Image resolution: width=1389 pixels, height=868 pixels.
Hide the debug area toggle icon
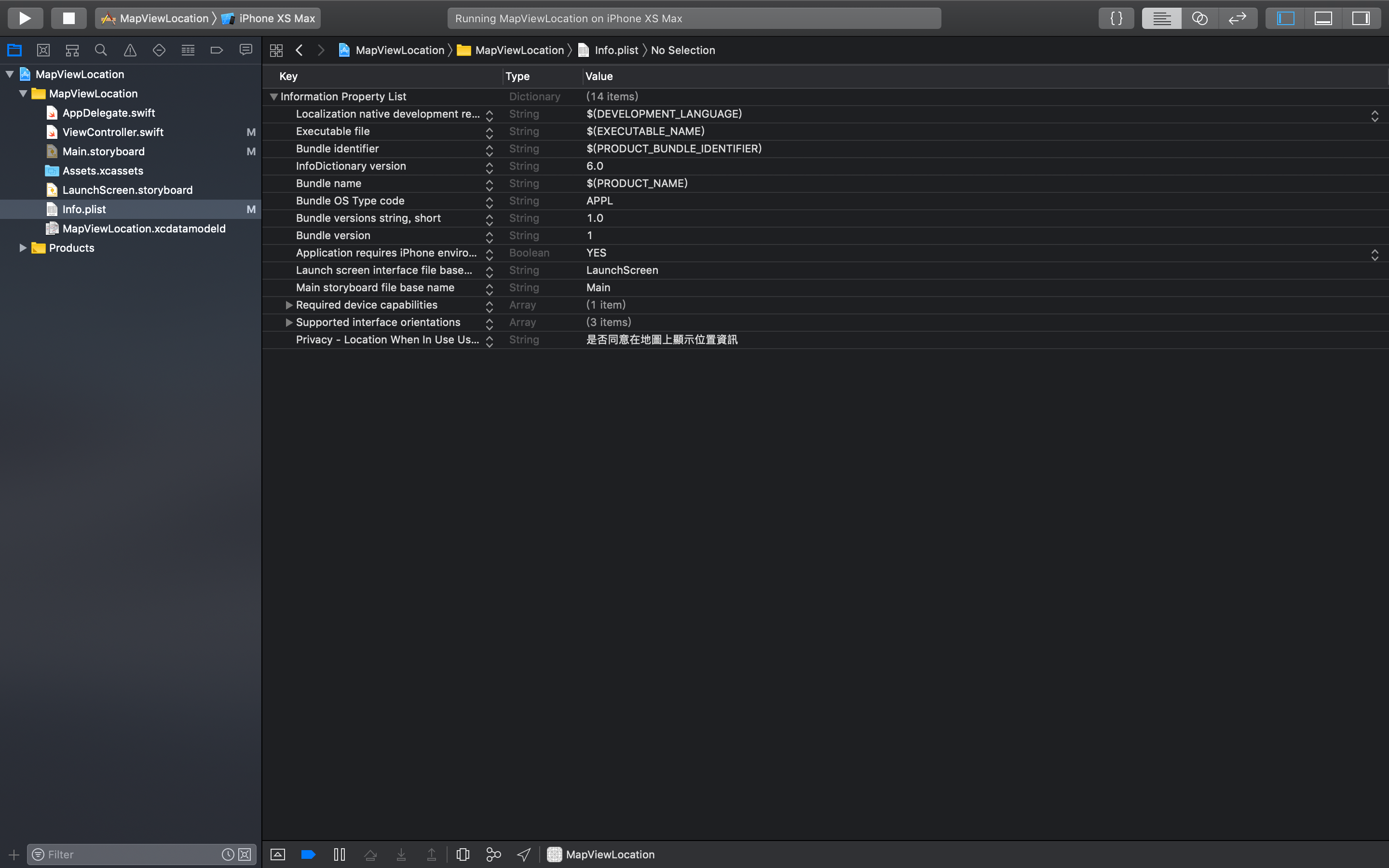point(278,855)
